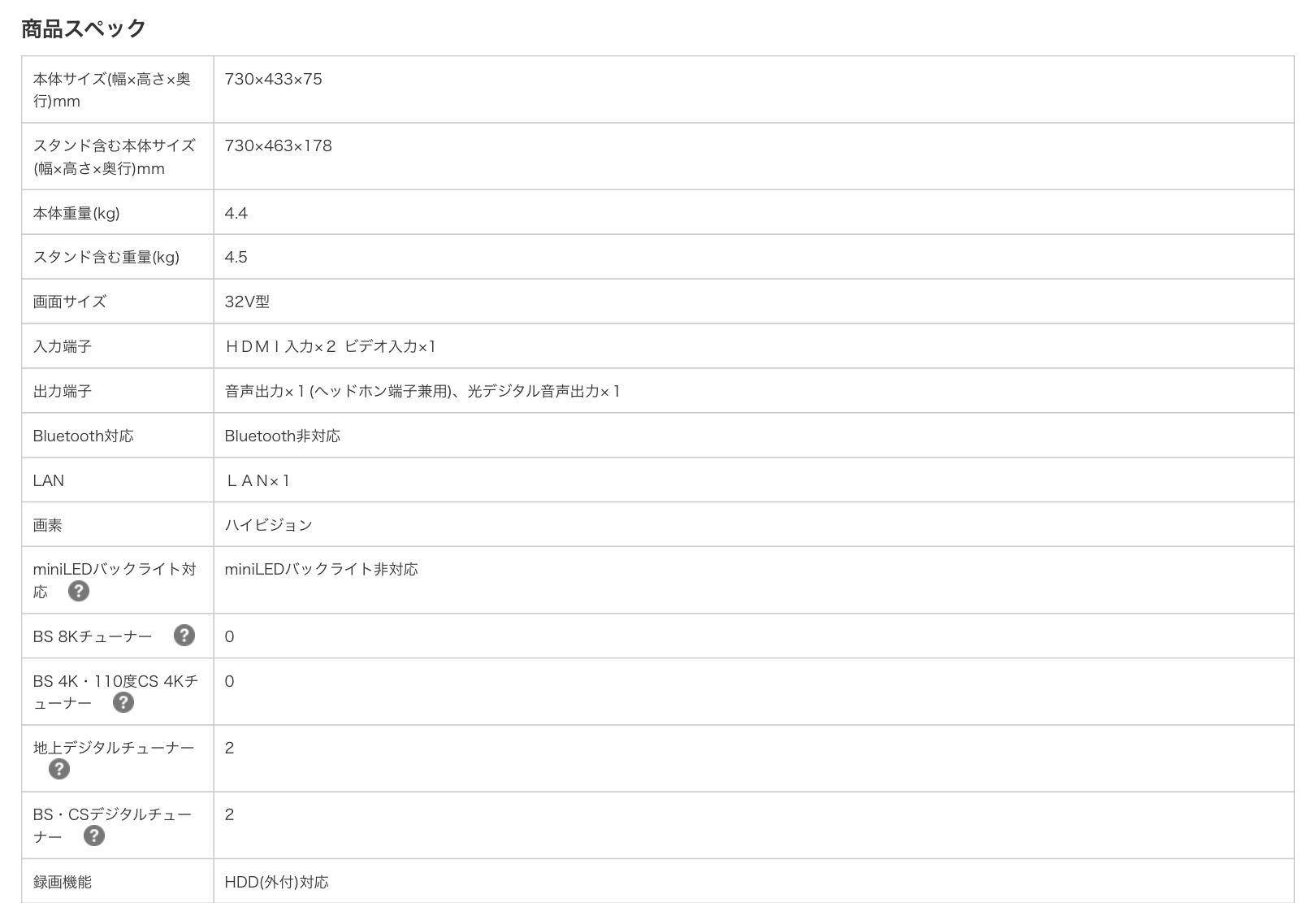Screen dimensions: 1316x903
Task: Select the 32V型 screen size value
Action: (x=247, y=302)
